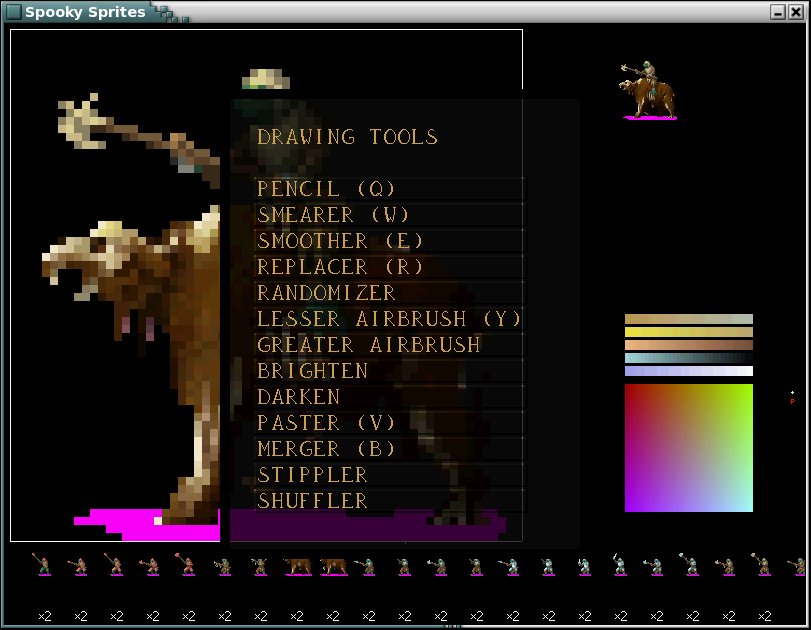The height and width of the screenshot is (630, 811).
Task: Select the Pencil (Q) drawing tool
Action: 327,189
